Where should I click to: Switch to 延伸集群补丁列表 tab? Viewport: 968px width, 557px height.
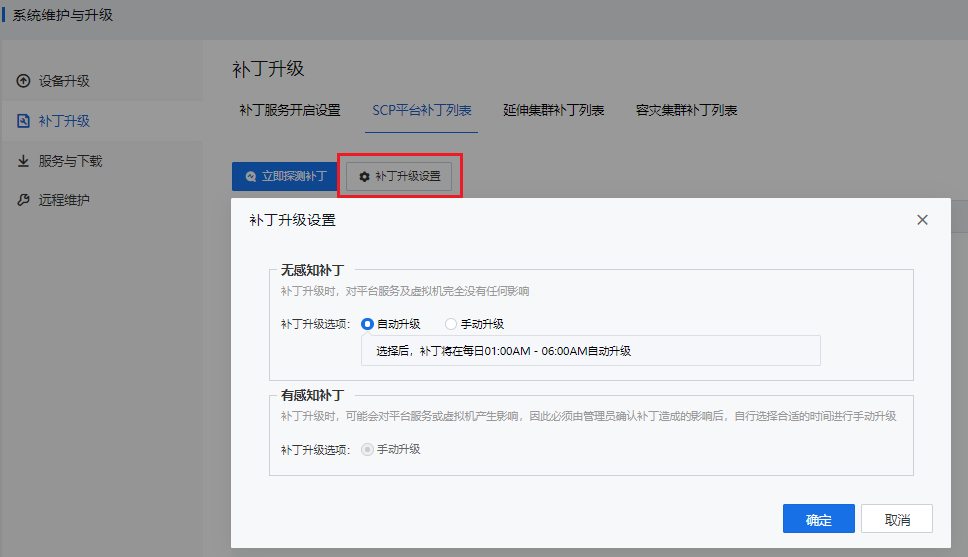tap(554, 111)
